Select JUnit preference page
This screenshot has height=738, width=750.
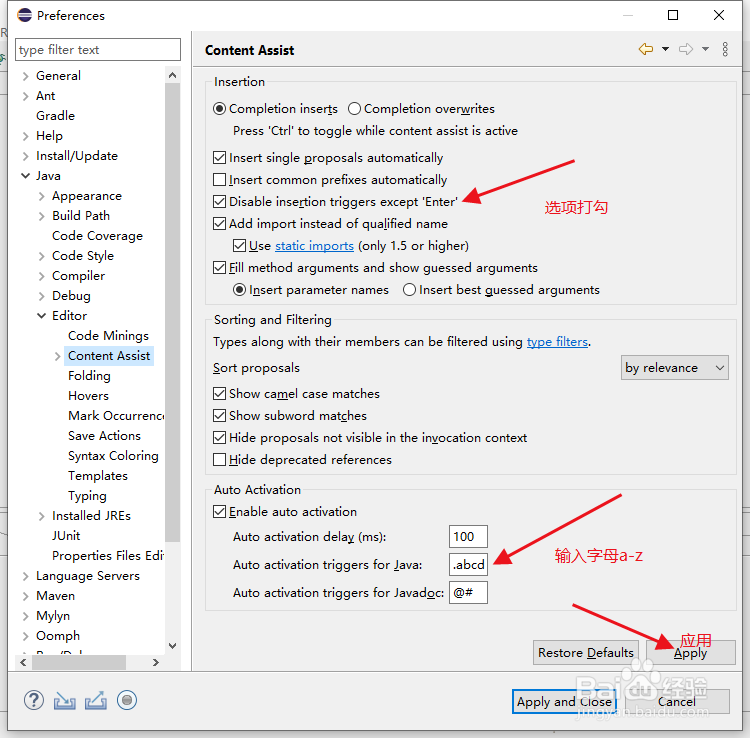click(x=66, y=536)
